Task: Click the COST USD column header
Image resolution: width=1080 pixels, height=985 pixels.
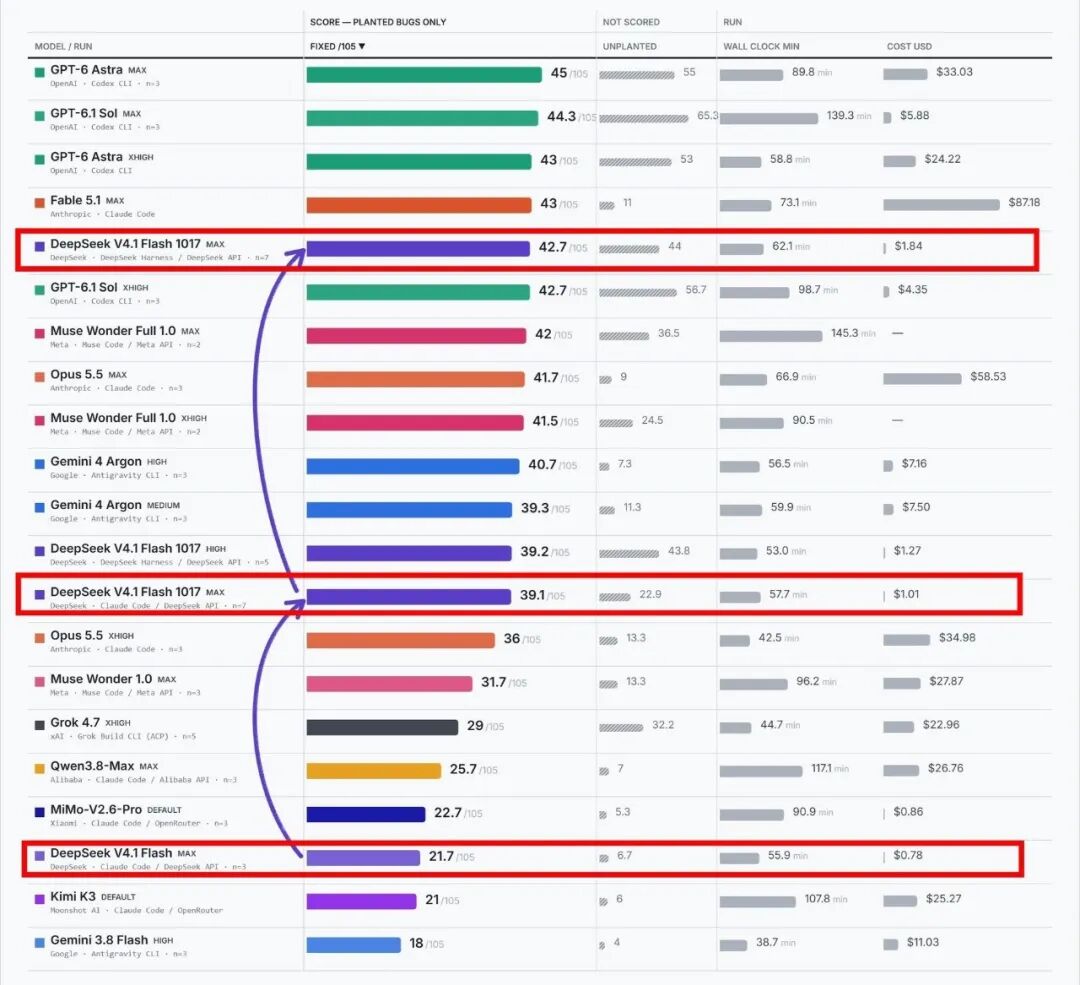Action: point(909,46)
